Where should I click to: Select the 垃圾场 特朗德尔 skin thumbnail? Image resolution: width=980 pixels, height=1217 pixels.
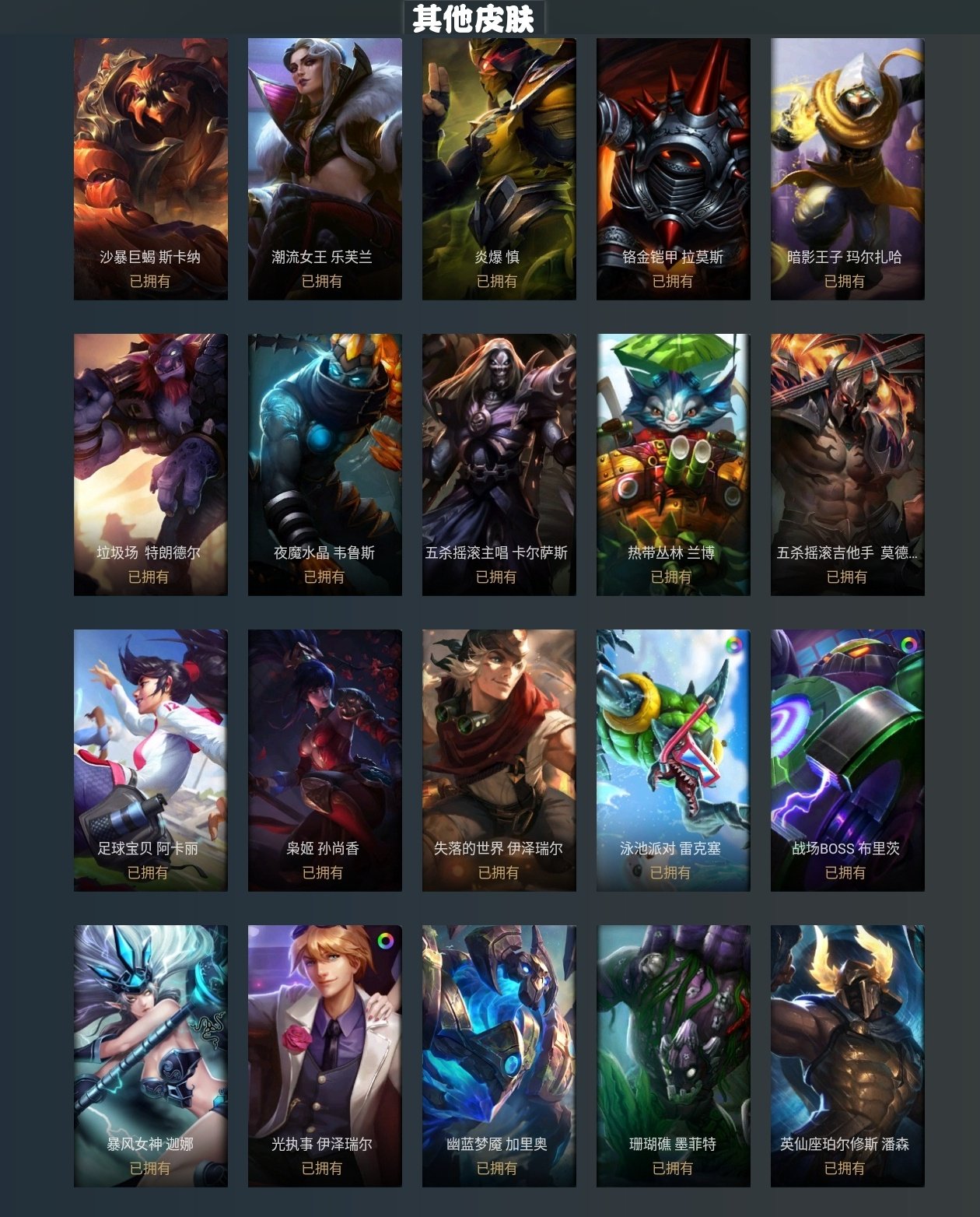point(151,465)
